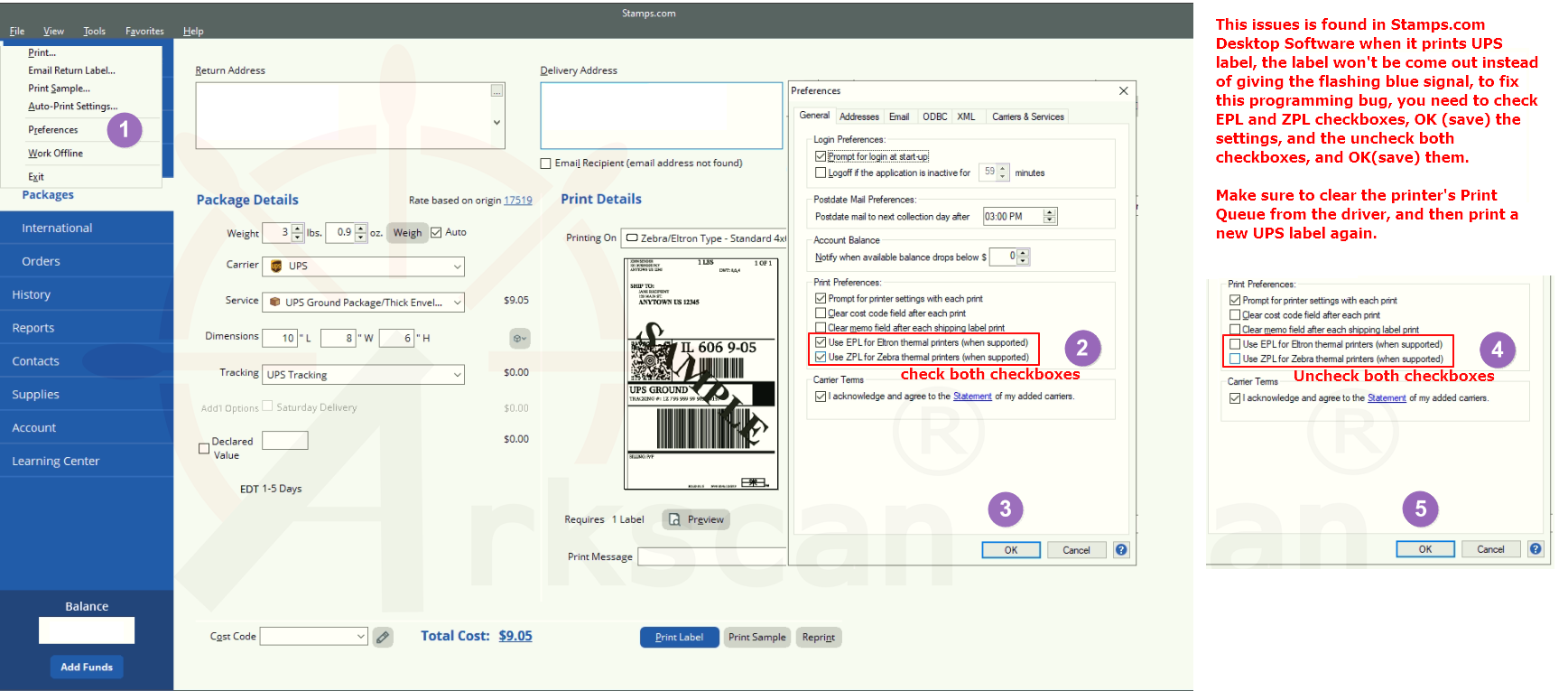
Task: Switch to the Addresses tab in Preferences
Action: pos(858,117)
